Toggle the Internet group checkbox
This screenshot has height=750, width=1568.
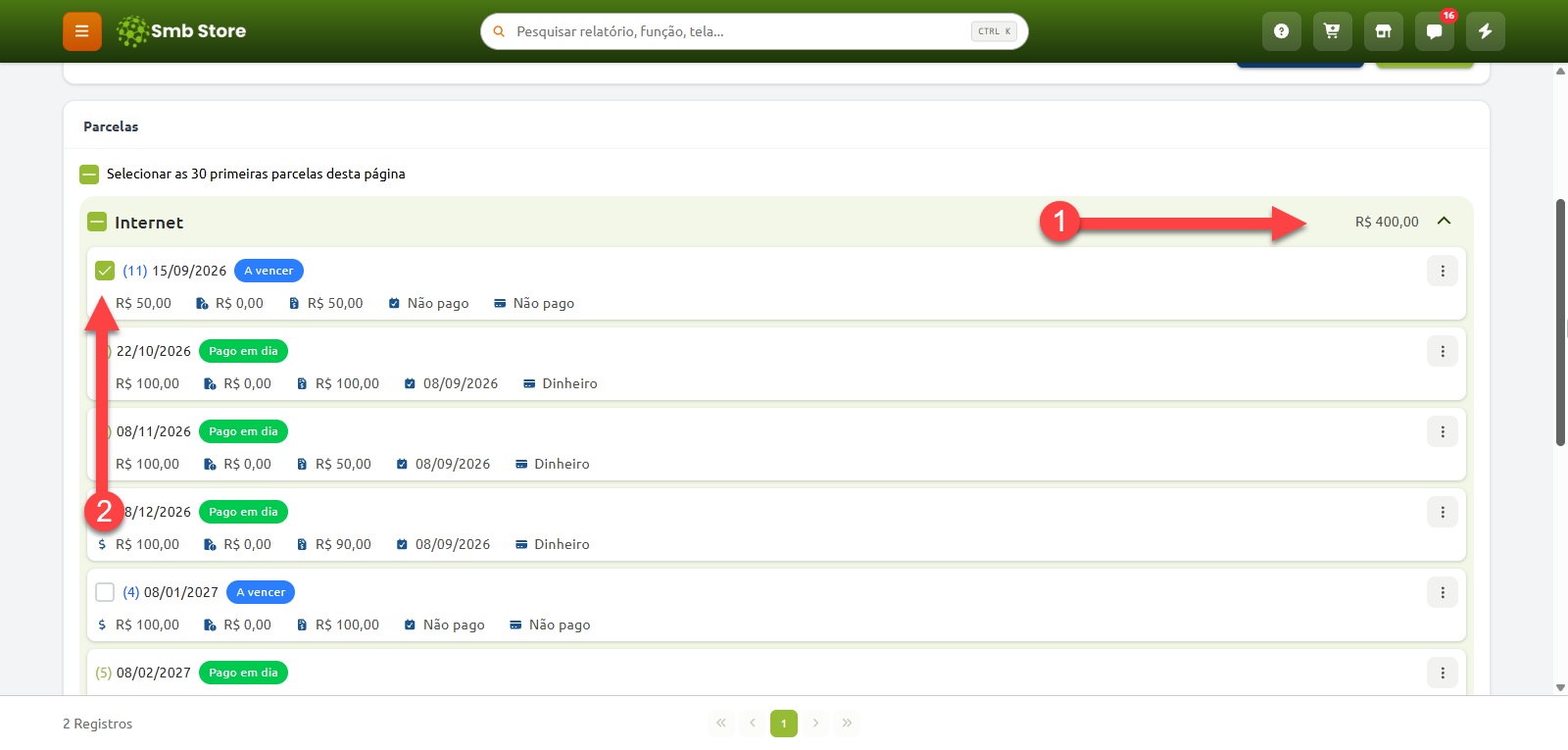click(x=97, y=223)
